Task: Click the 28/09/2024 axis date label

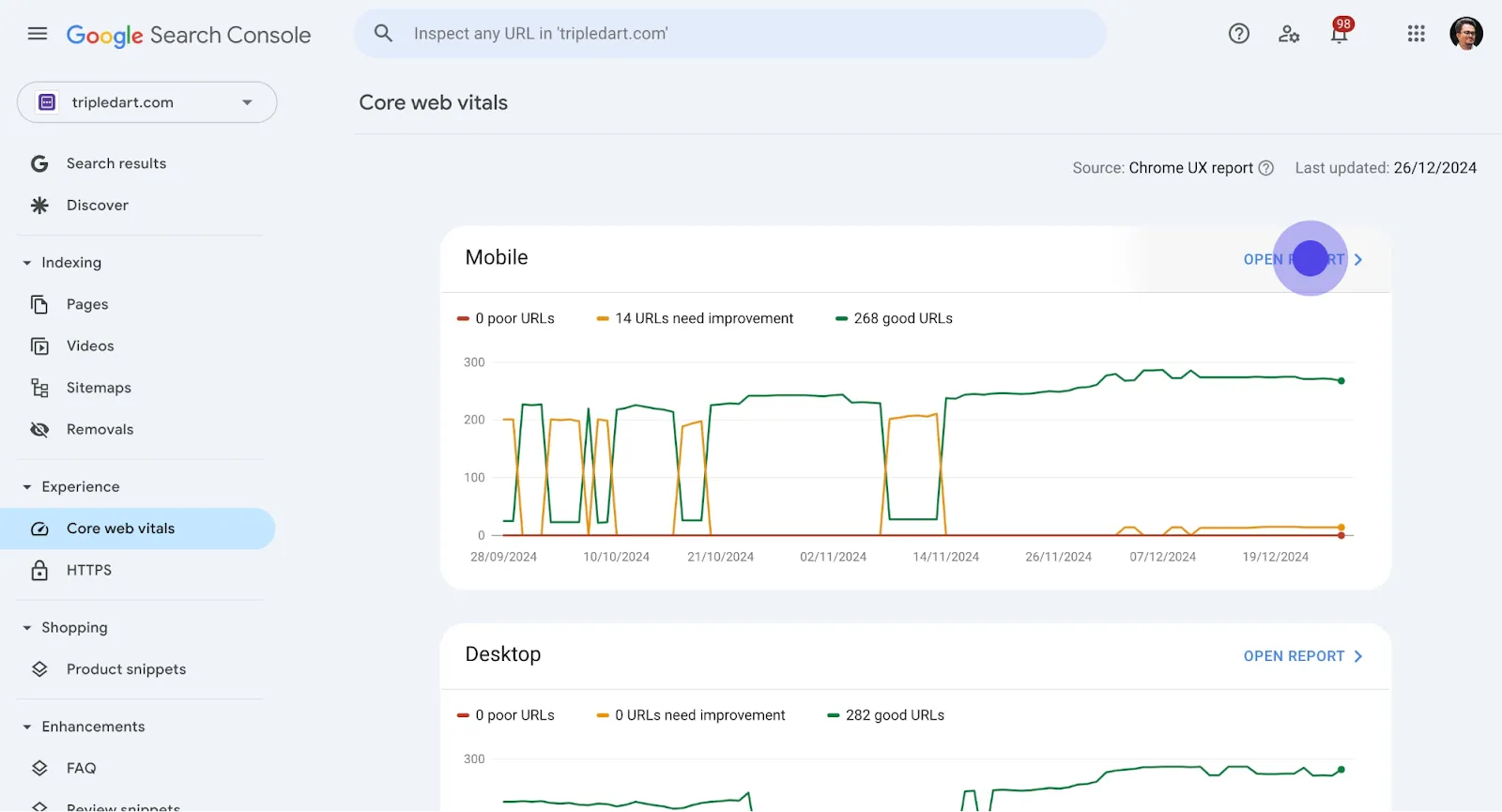Action: (x=504, y=557)
